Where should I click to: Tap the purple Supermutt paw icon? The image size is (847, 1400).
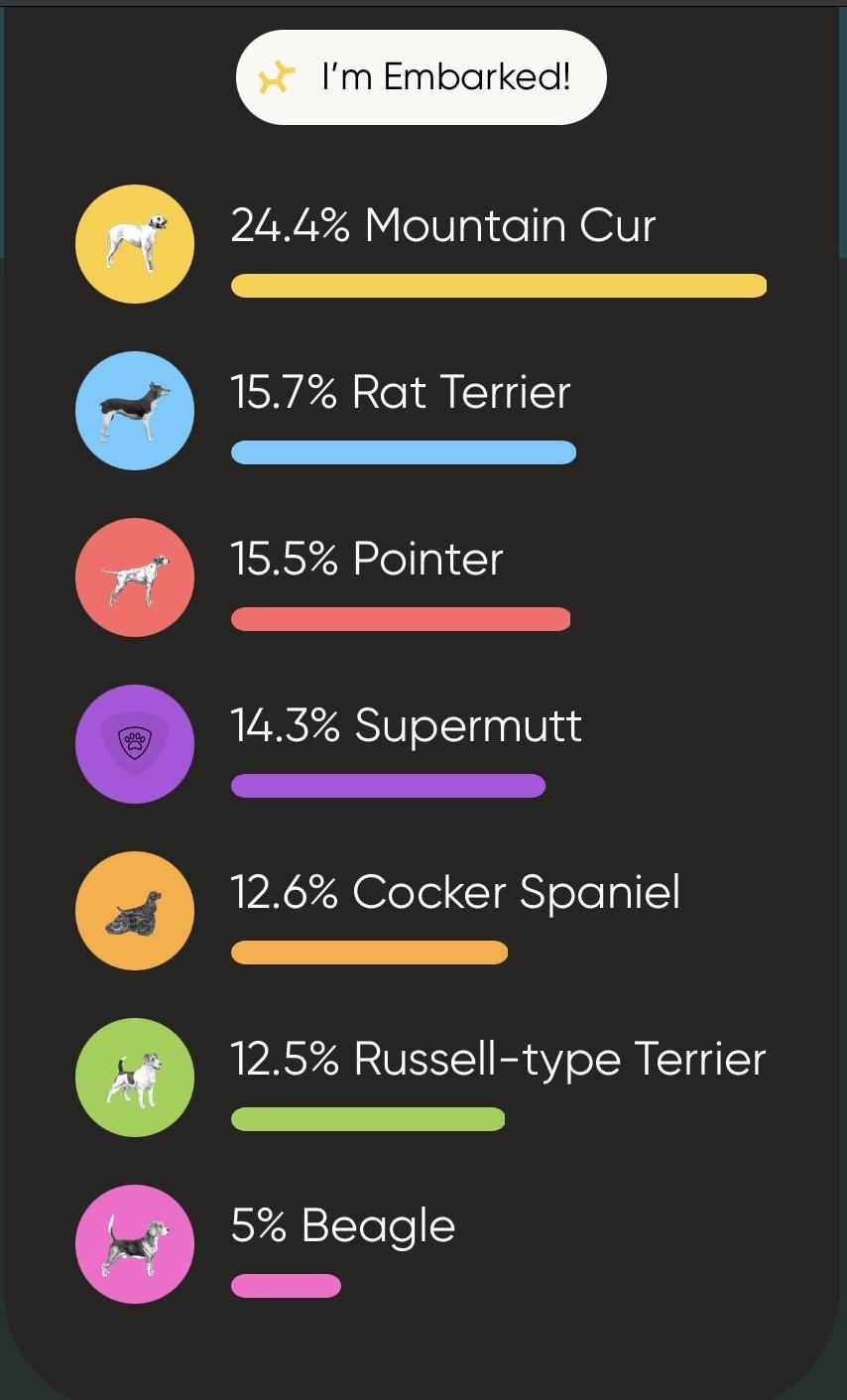[x=135, y=744]
